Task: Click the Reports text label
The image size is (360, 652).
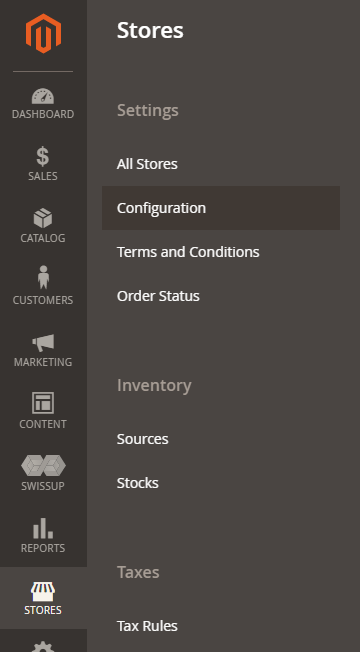Action: tap(43, 548)
